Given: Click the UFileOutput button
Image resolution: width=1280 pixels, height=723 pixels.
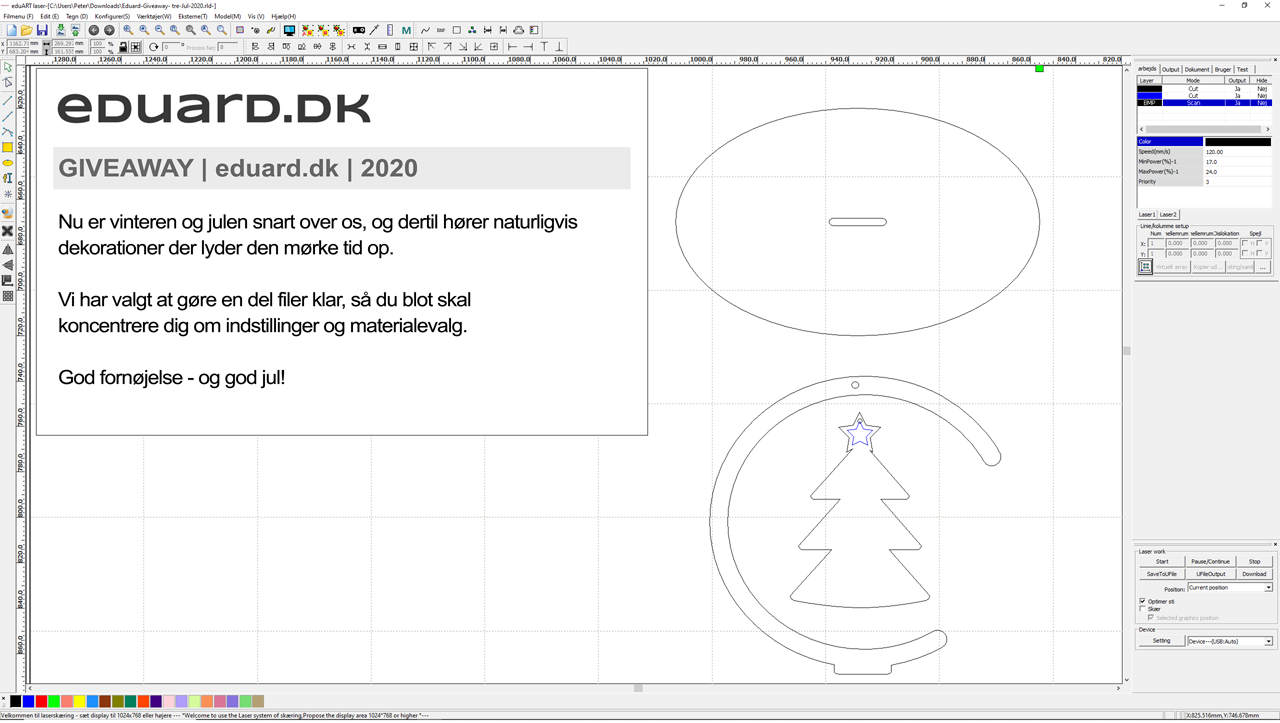Looking at the screenshot, I should [1211, 574].
